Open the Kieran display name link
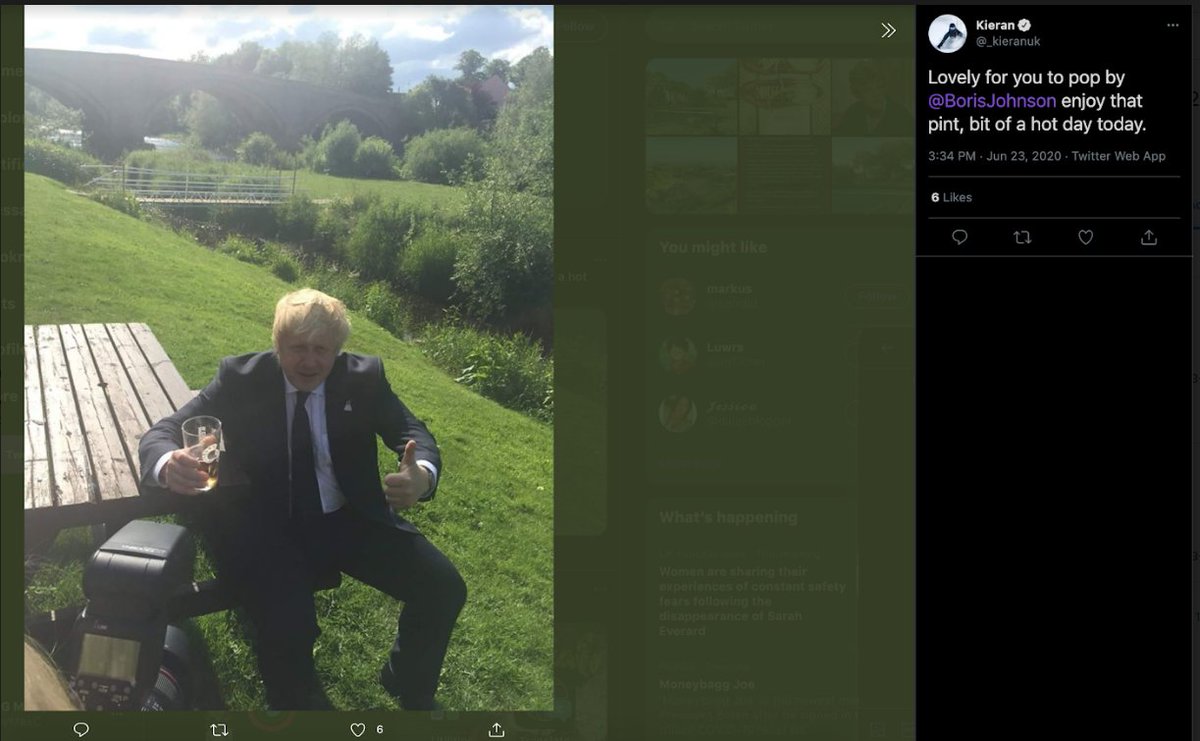This screenshot has width=1200, height=741. [x=995, y=25]
